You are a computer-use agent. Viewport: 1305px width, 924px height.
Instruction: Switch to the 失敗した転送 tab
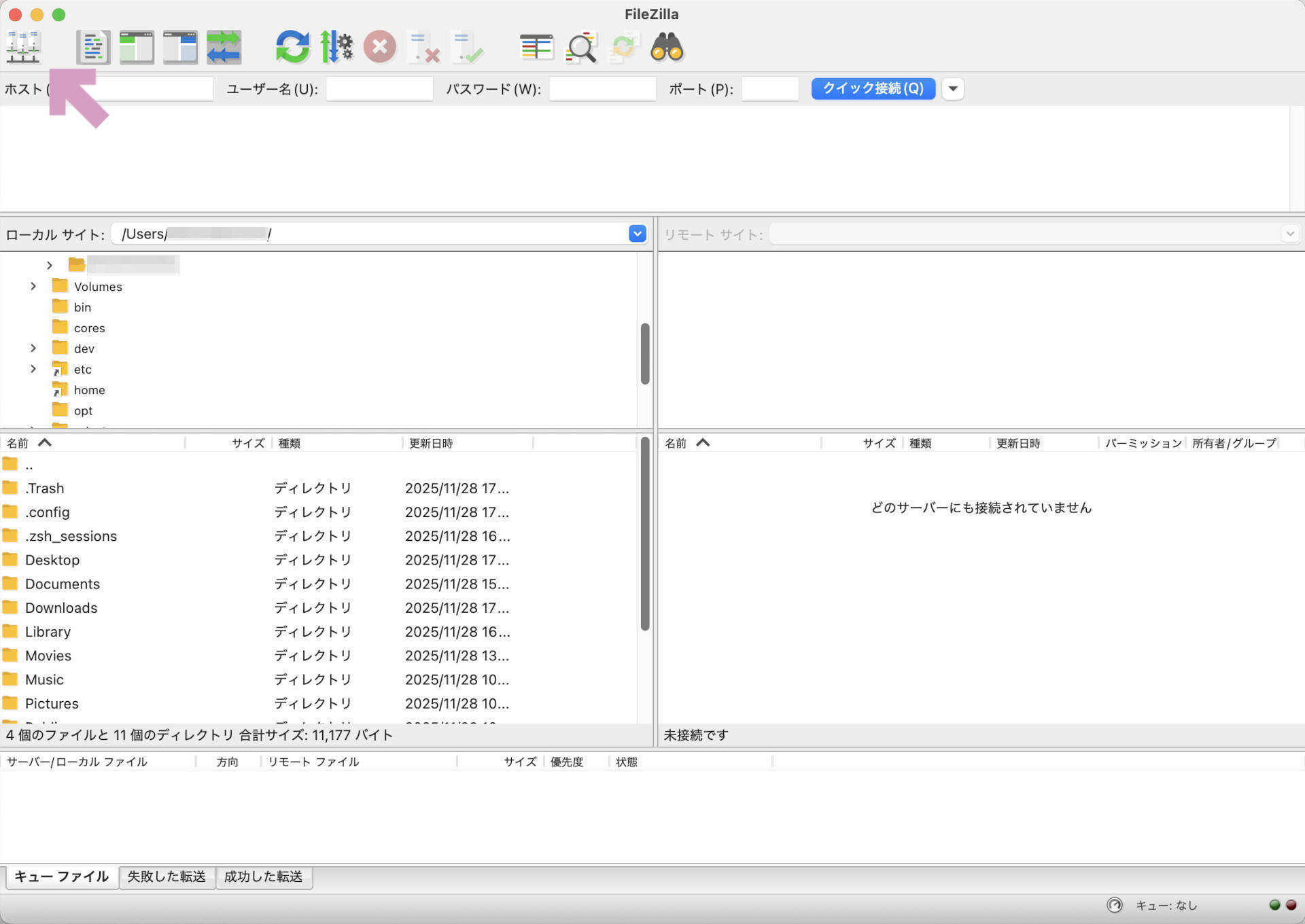(167, 876)
